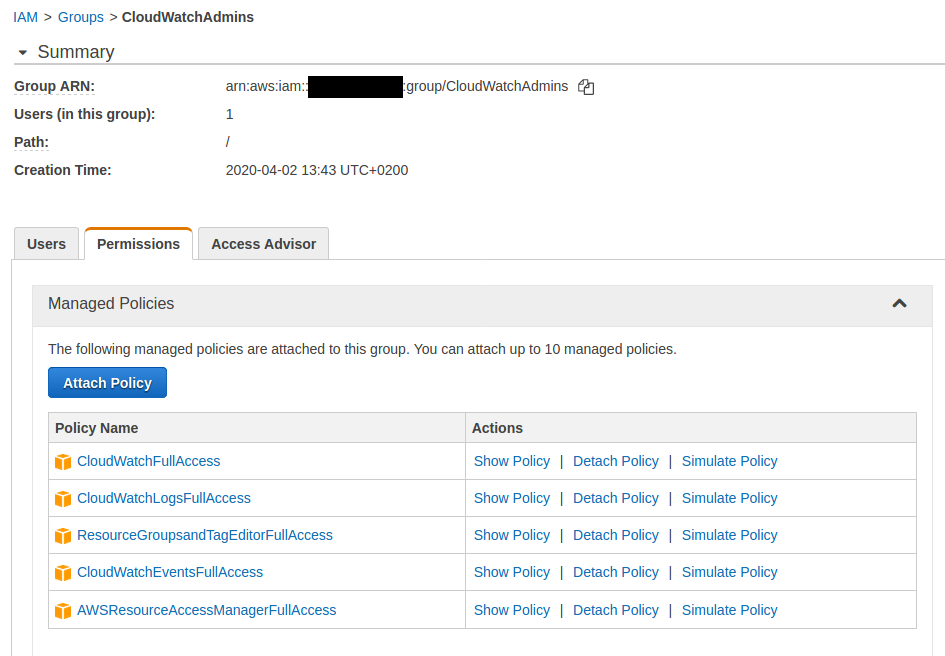Detach Policy AWSResourceAccessManagerFullAccess
This screenshot has width=945, height=656.
[616, 610]
